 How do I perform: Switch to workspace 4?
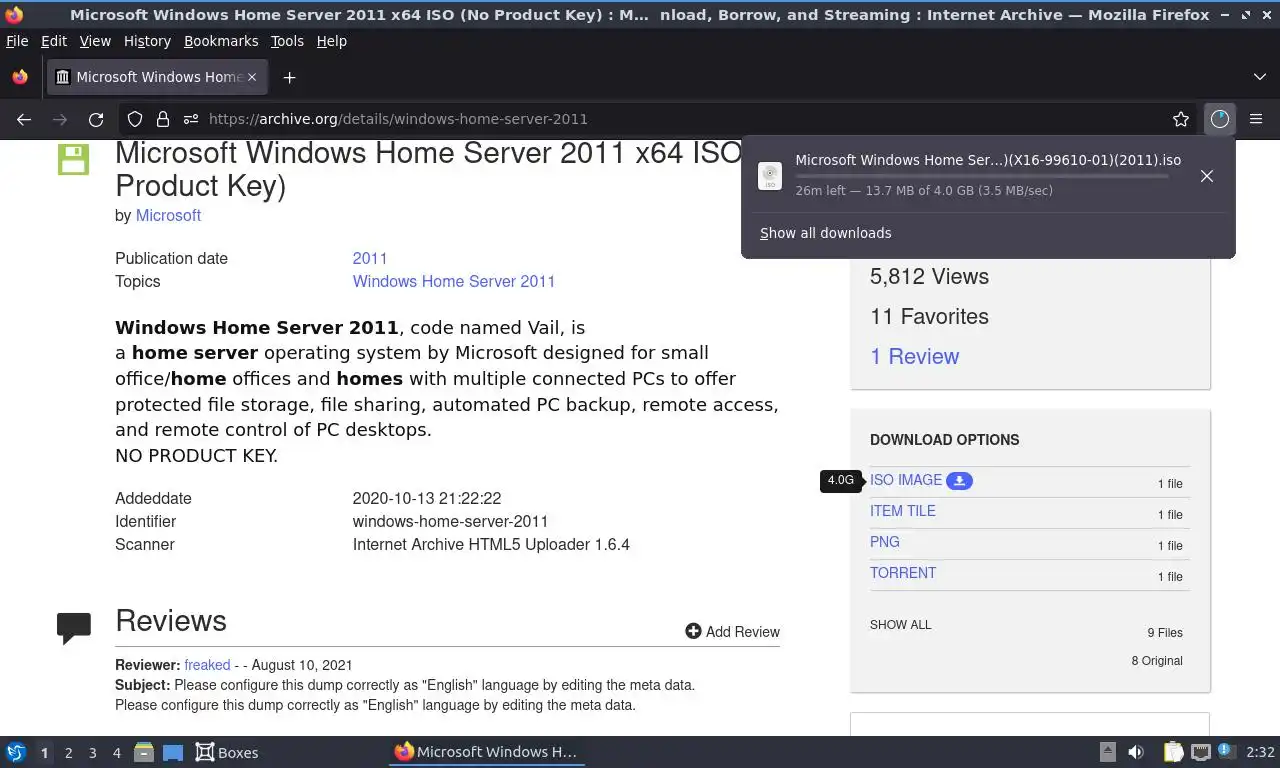117,753
